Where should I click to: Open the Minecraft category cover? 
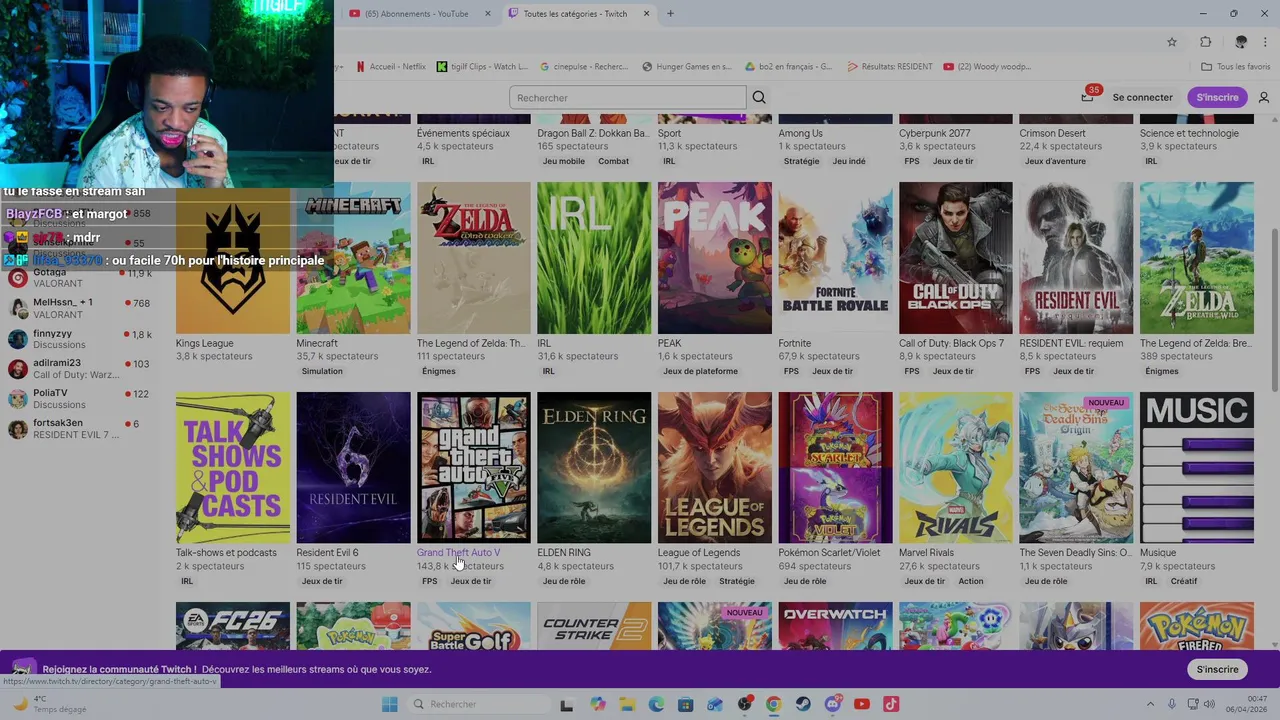pyautogui.click(x=353, y=258)
